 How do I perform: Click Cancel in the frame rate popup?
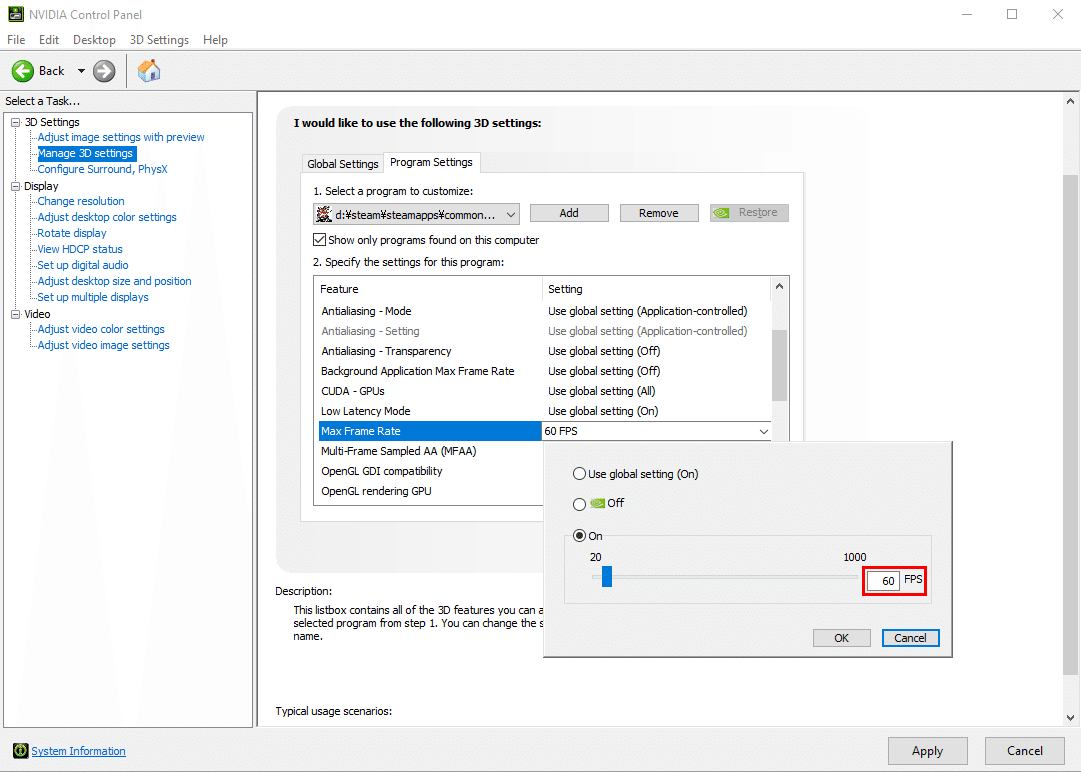coord(910,638)
